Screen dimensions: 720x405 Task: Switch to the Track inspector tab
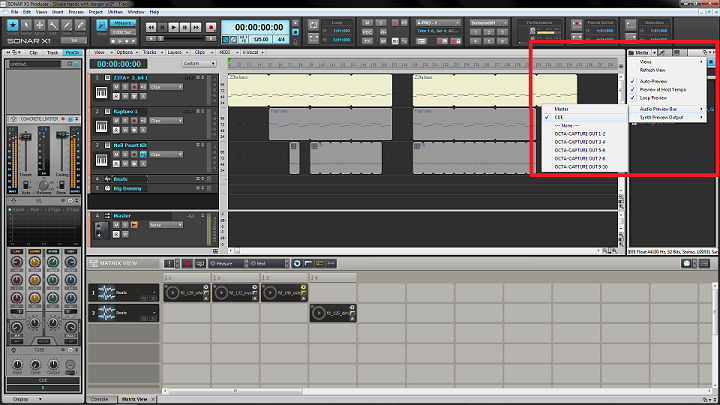pos(52,53)
